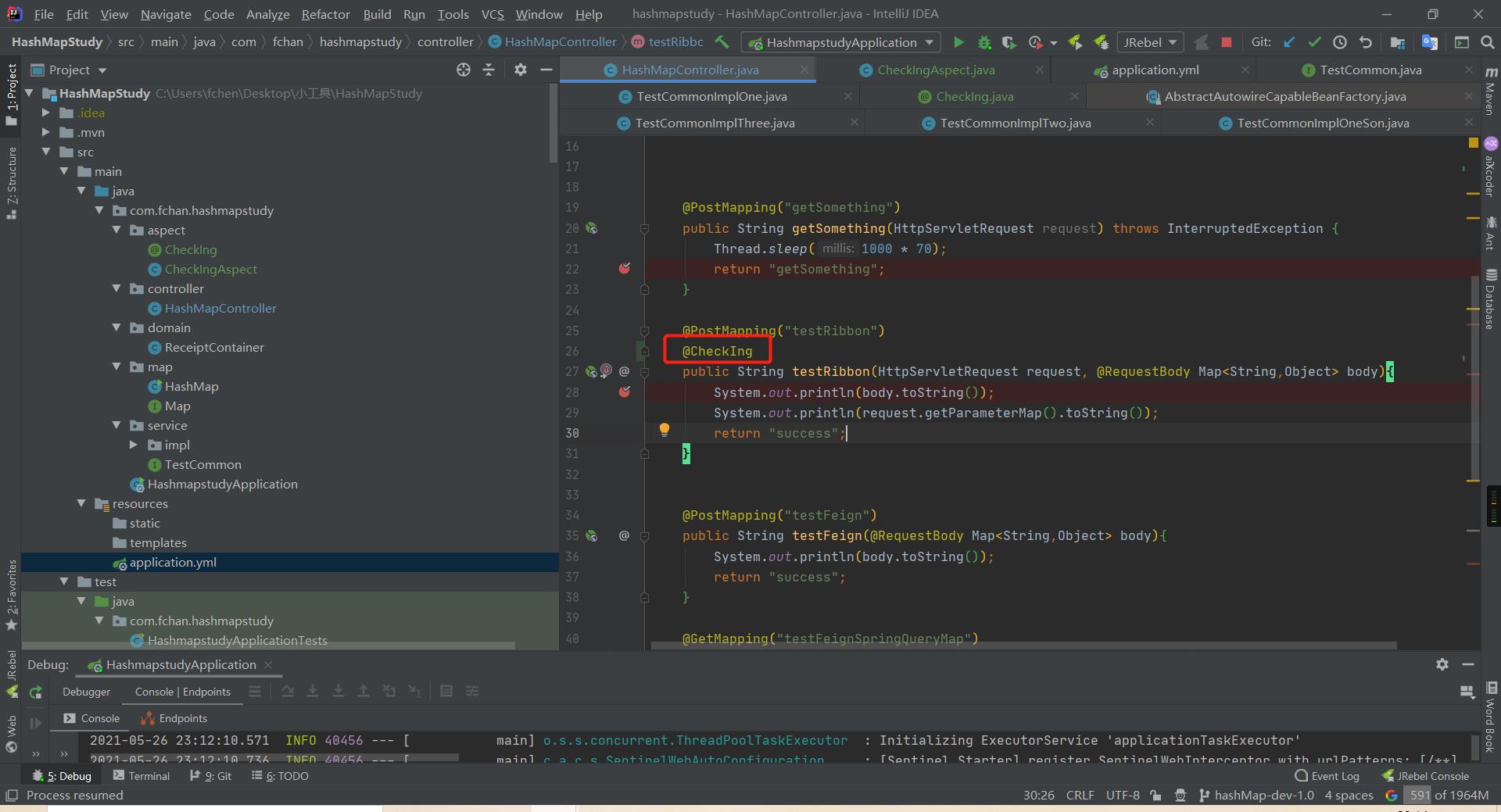The width and height of the screenshot is (1501, 812).
Task: Open the JRebel dropdown
Action: [x=1150, y=42]
